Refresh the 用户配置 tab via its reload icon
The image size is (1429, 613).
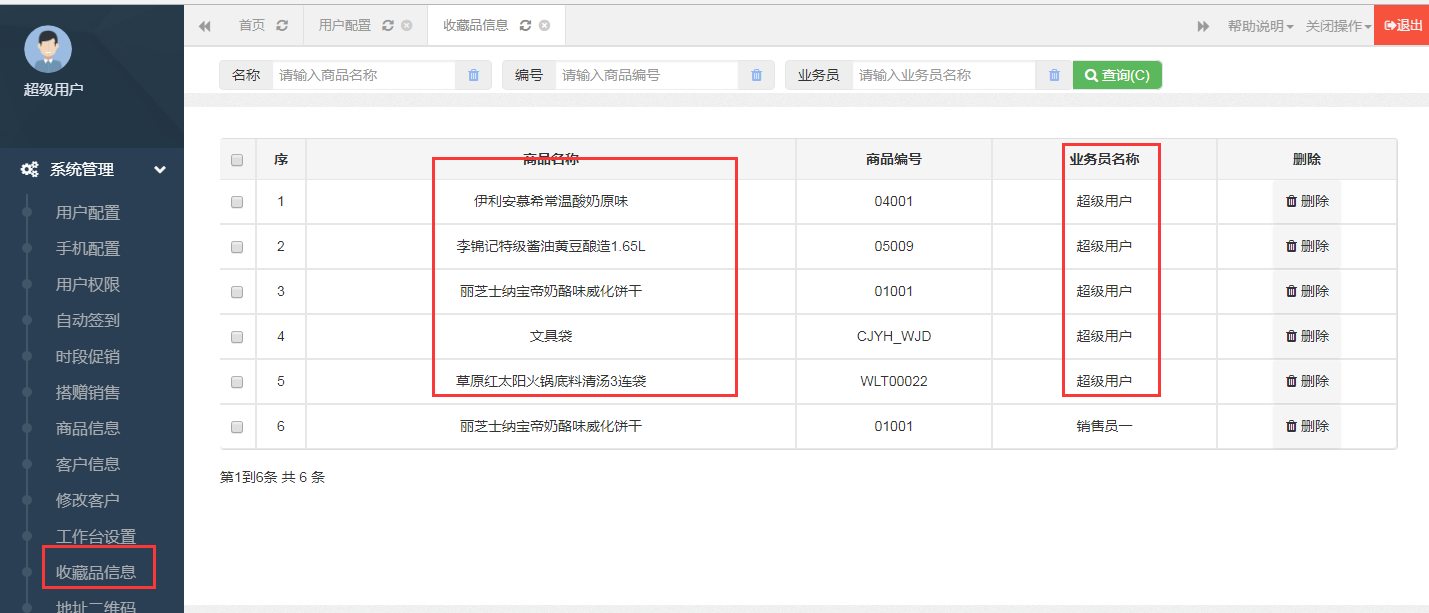388,26
